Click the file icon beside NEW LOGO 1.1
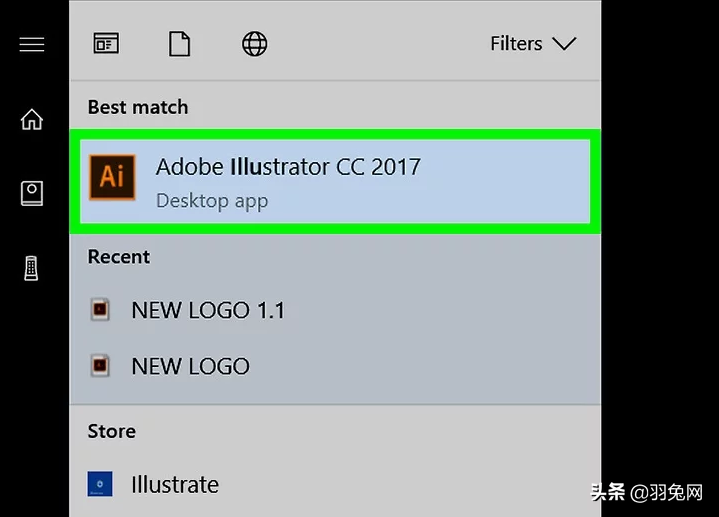This screenshot has width=719, height=517. coord(99,310)
